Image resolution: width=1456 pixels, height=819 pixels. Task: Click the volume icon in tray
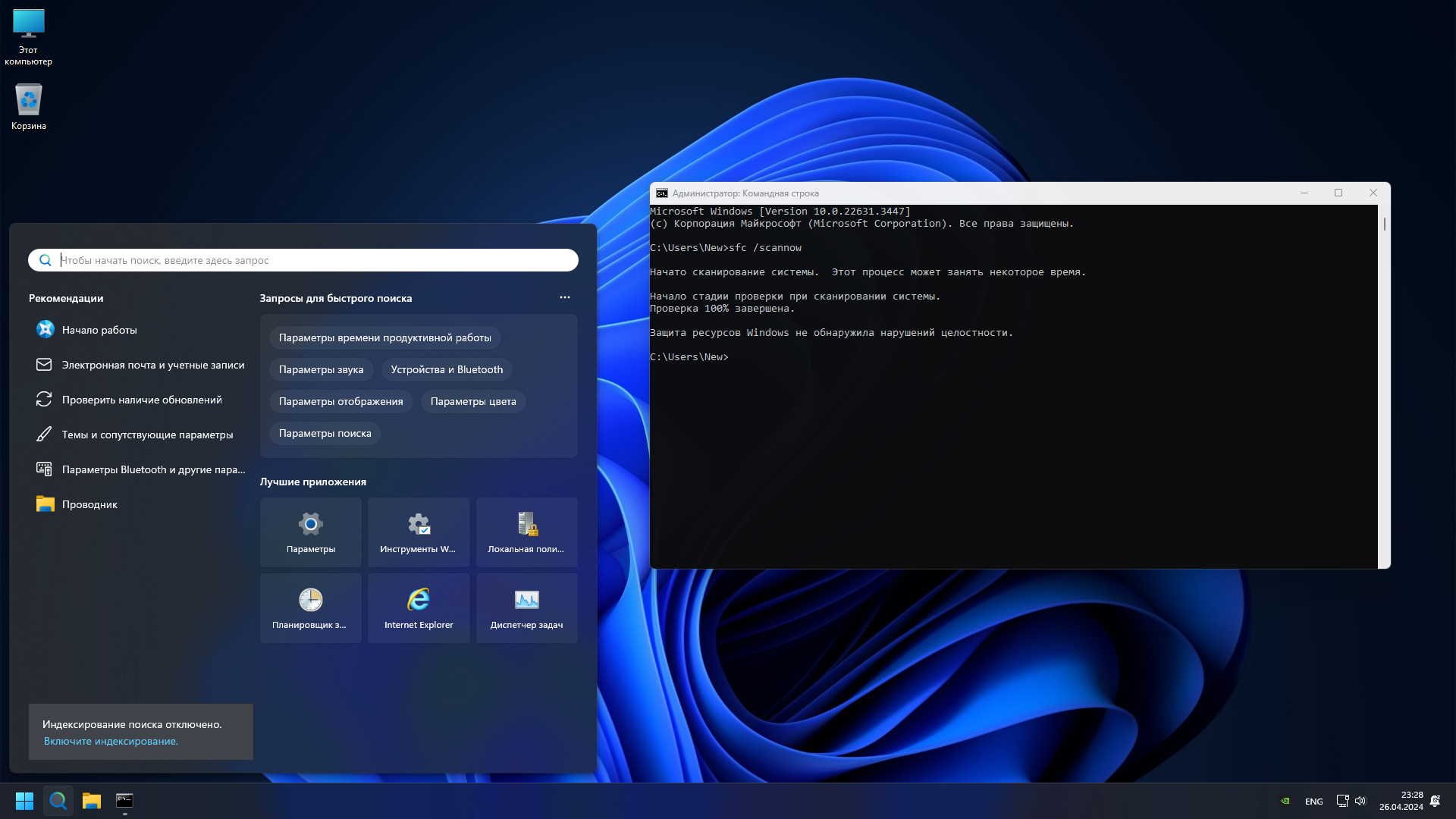point(1360,801)
